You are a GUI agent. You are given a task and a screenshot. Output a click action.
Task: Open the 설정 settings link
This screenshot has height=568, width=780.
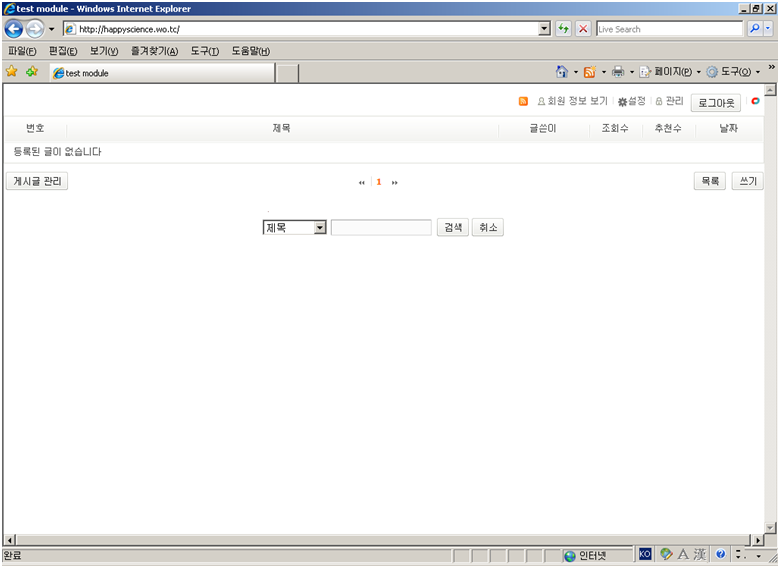click(x=632, y=101)
